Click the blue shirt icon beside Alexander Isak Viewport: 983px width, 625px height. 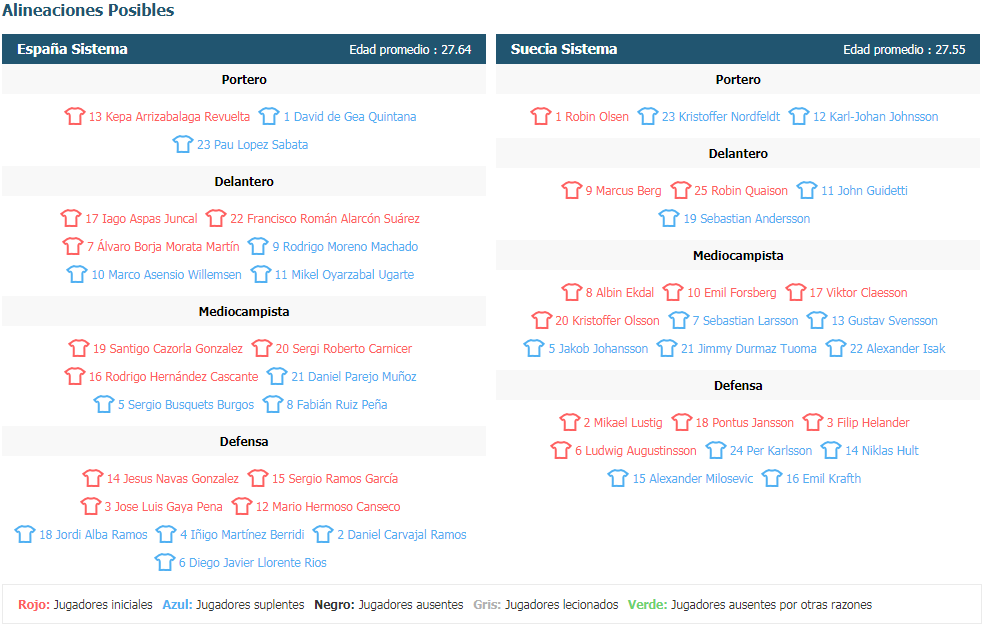(836, 348)
